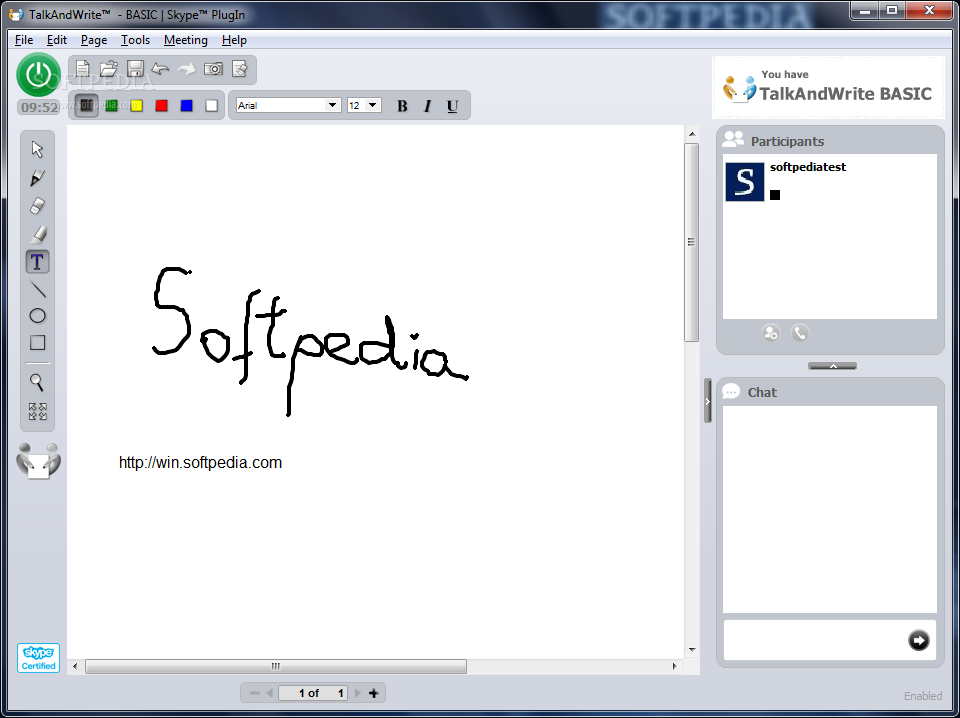Toggle italic formatting
This screenshot has width=960, height=718.
click(x=427, y=106)
